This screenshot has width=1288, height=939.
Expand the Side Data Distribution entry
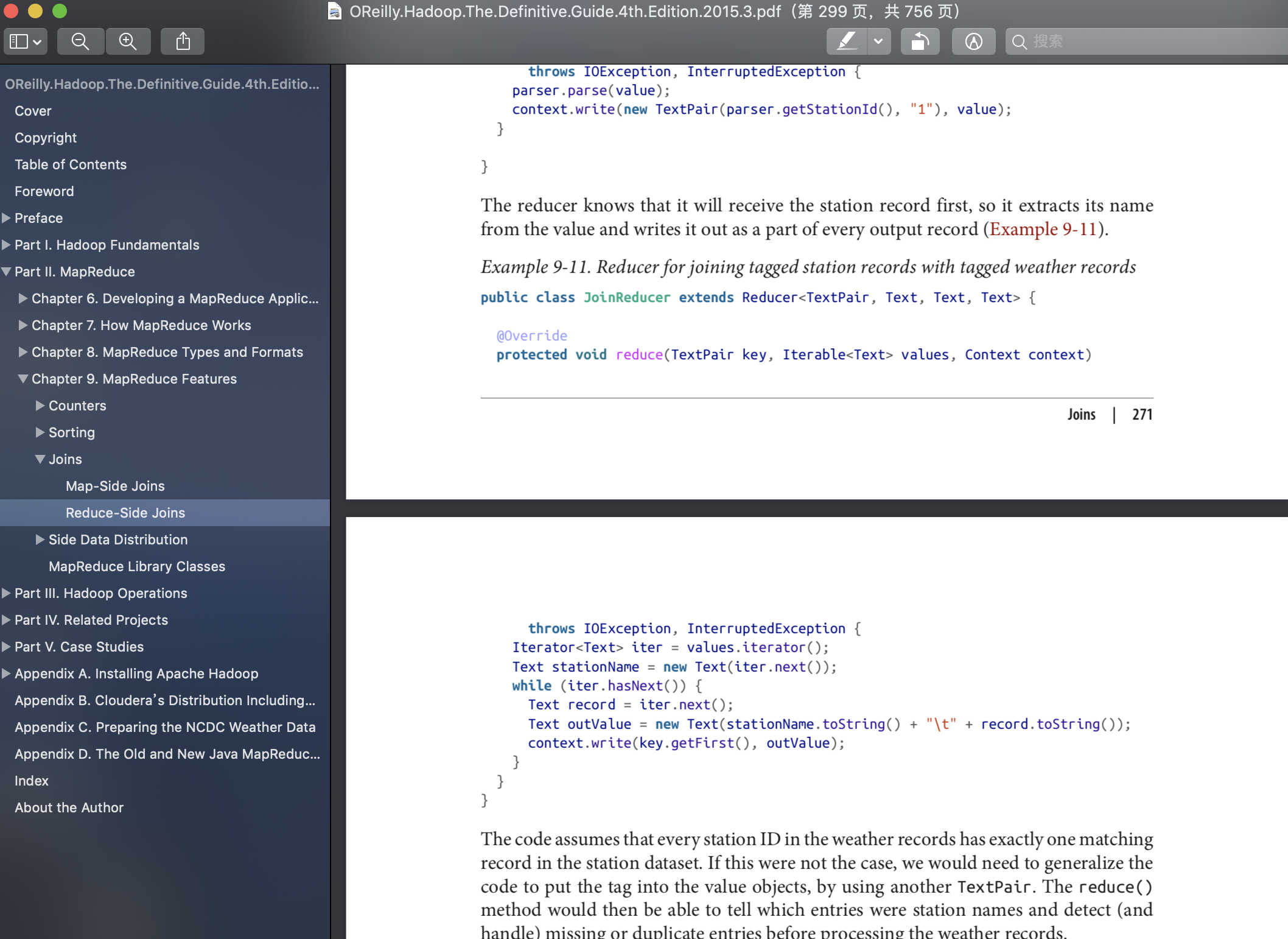[x=40, y=540]
